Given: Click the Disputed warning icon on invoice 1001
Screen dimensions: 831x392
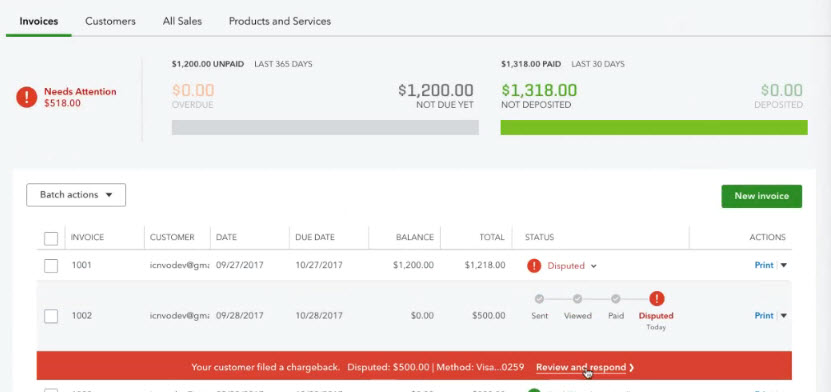Looking at the screenshot, I should (x=534, y=266).
